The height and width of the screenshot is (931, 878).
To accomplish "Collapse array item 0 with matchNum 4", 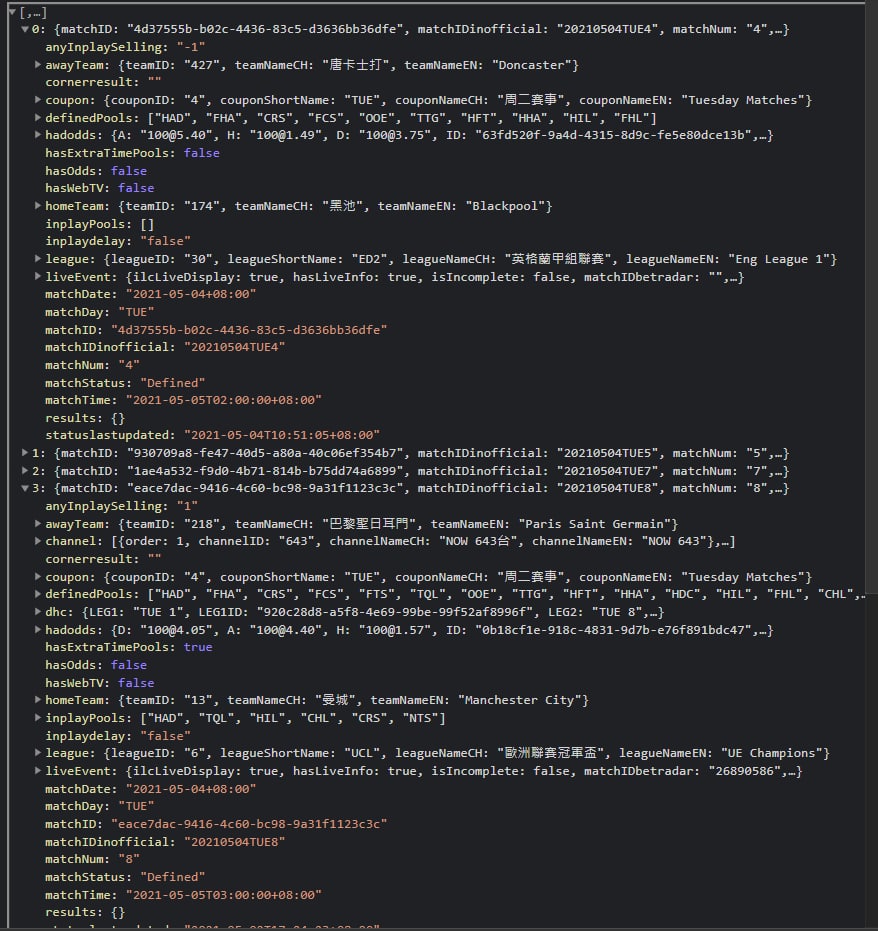I will click(25, 30).
